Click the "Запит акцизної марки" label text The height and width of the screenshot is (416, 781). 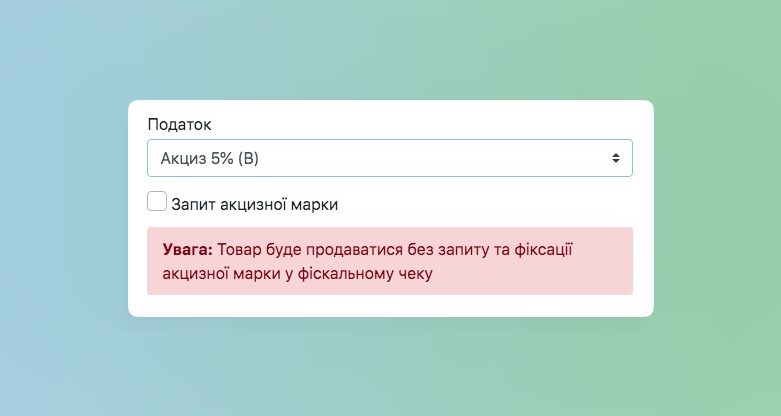[x=254, y=204]
